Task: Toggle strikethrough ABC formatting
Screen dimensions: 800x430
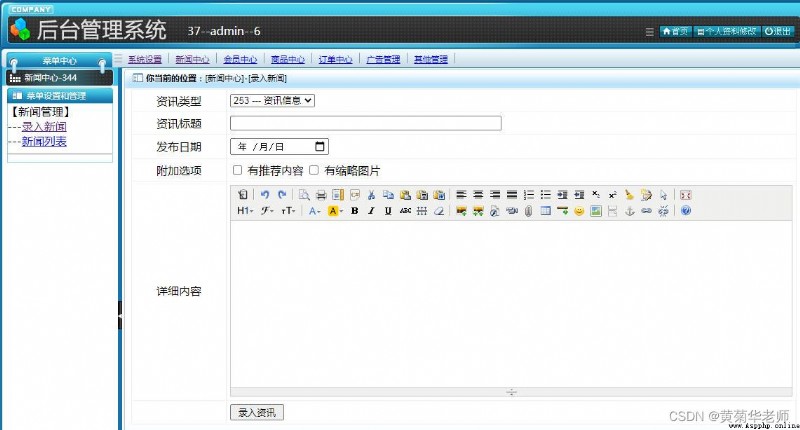Action: point(405,211)
